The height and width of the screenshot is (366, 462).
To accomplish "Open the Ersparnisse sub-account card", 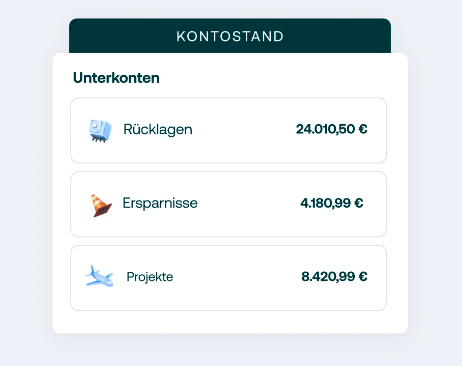I will (228, 204).
